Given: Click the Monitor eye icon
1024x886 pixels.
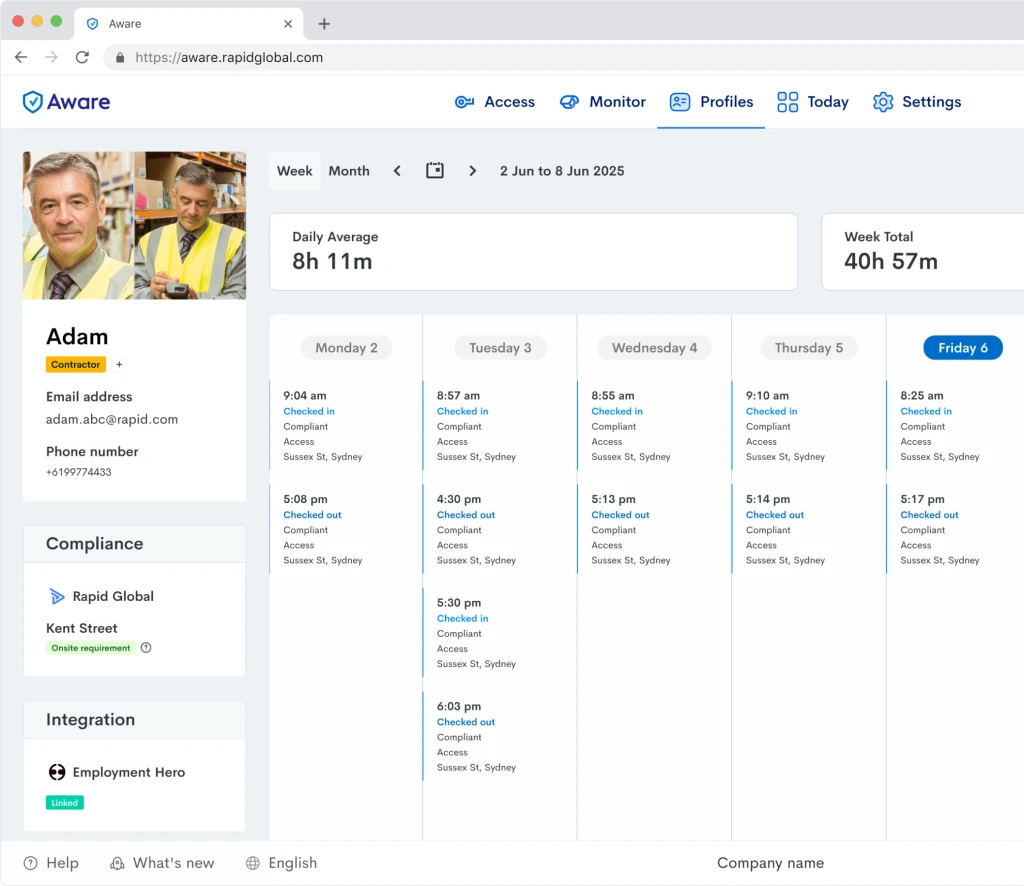Looking at the screenshot, I should [569, 102].
